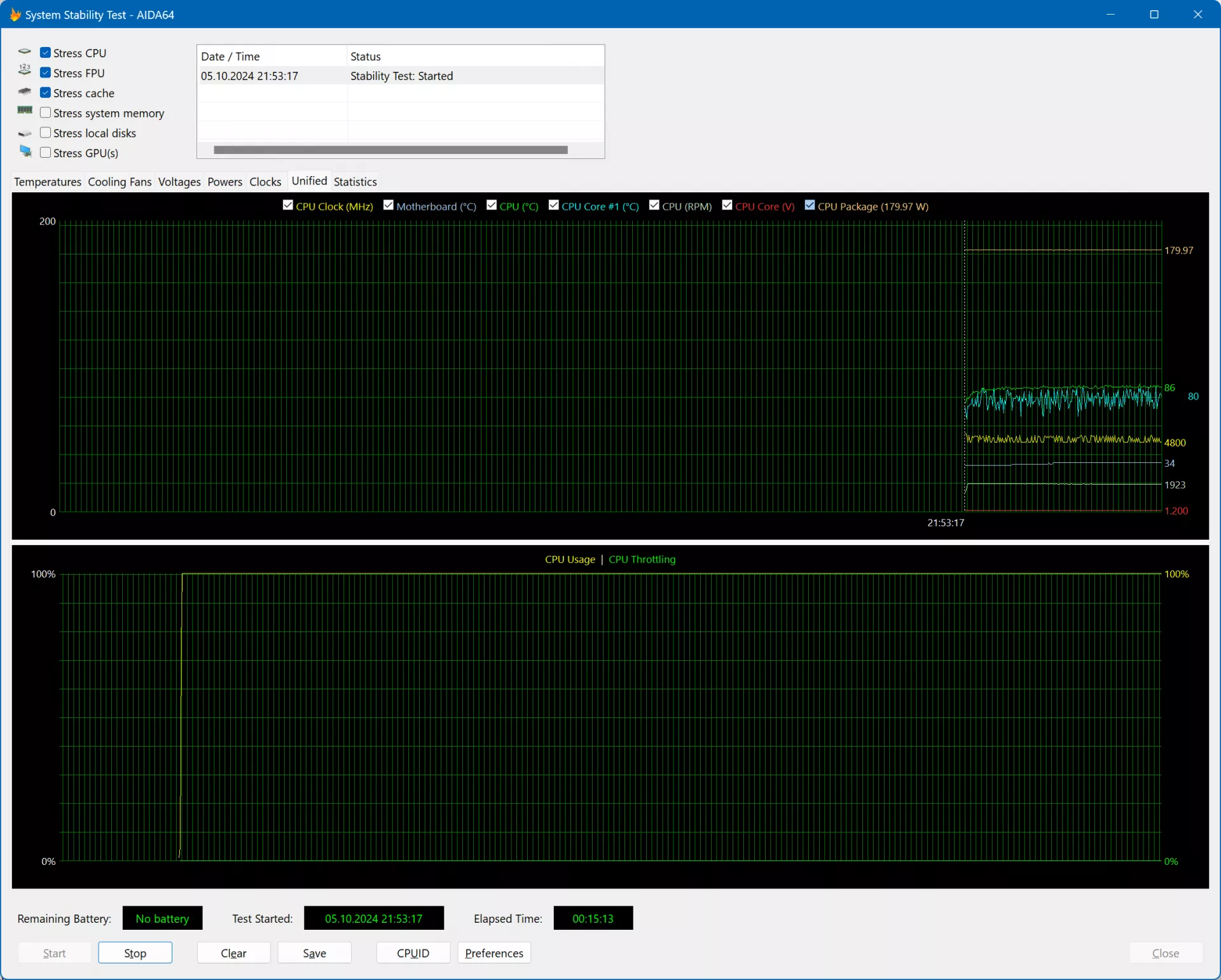This screenshot has width=1221, height=980.
Task: Click the Test Started timestamp field
Action: pos(373,918)
